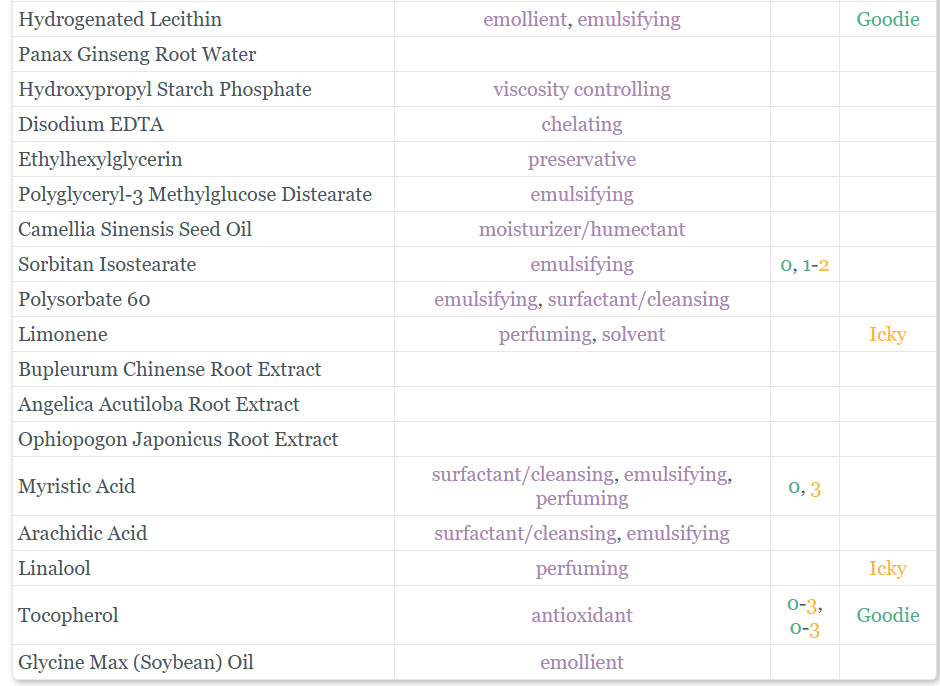The image size is (940, 686).
Task: Select the antioxidant link for Tocopherol
Action: pos(582,615)
